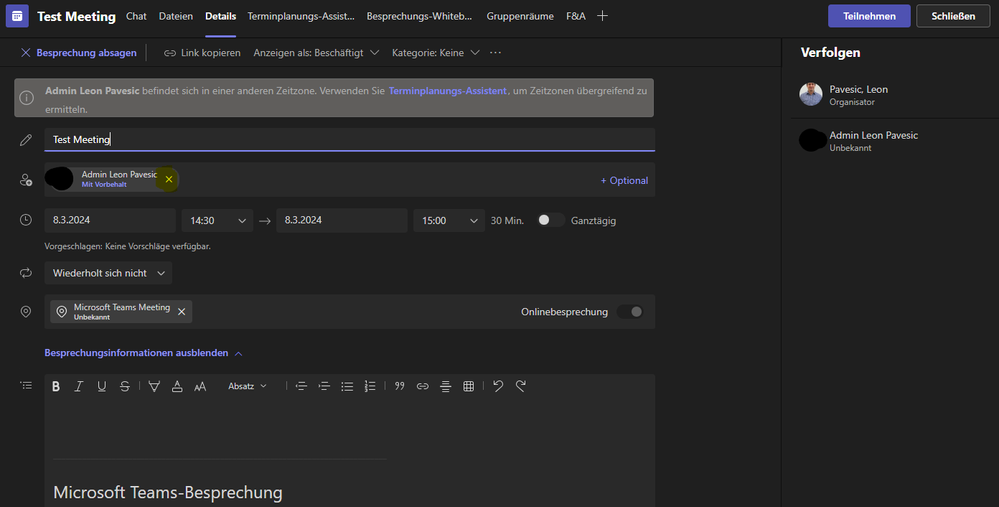Switch to the Dateien tab
The image size is (999, 507).
click(176, 16)
